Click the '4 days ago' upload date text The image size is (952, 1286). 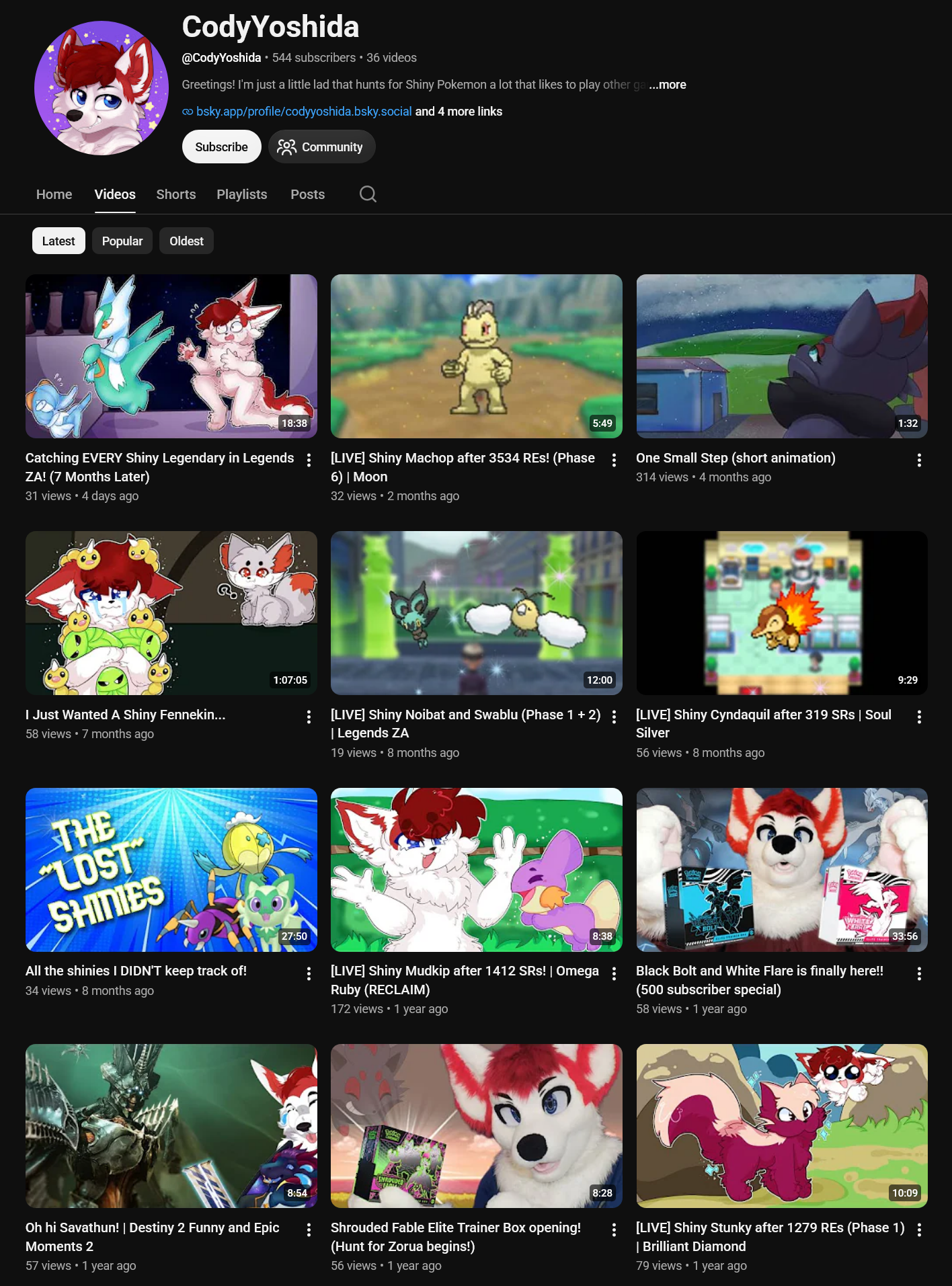pyautogui.click(x=110, y=496)
